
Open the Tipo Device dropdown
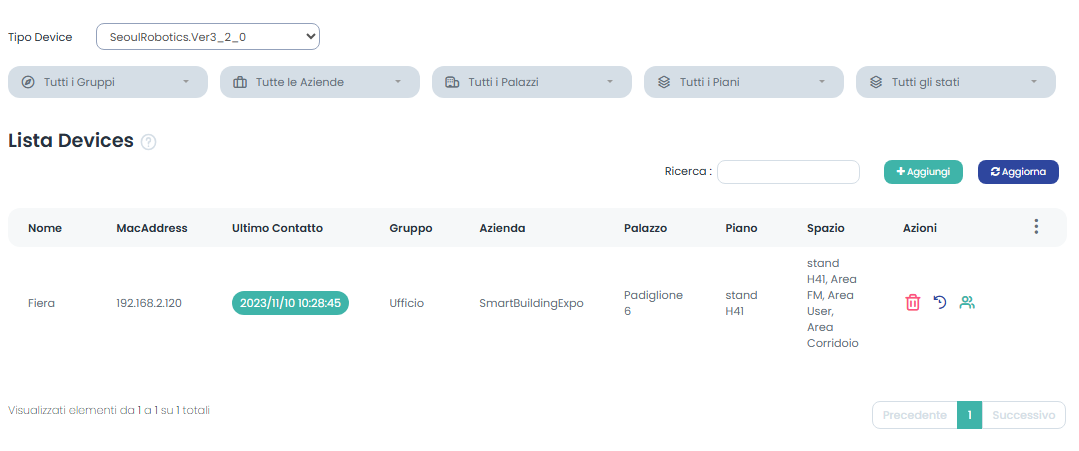208,37
